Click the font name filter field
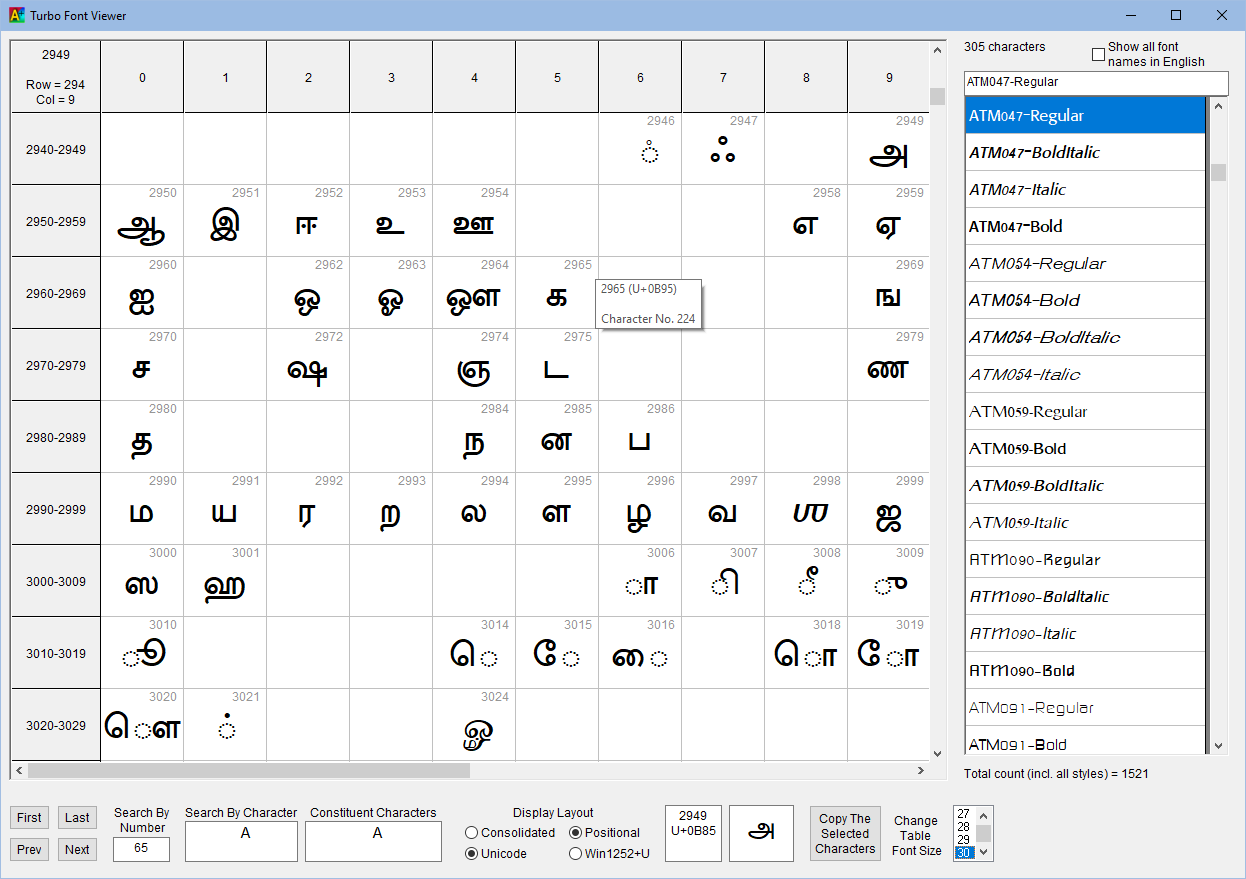Image resolution: width=1246 pixels, height=879 pixels. pyautogui.click(x=1097, y=82)
